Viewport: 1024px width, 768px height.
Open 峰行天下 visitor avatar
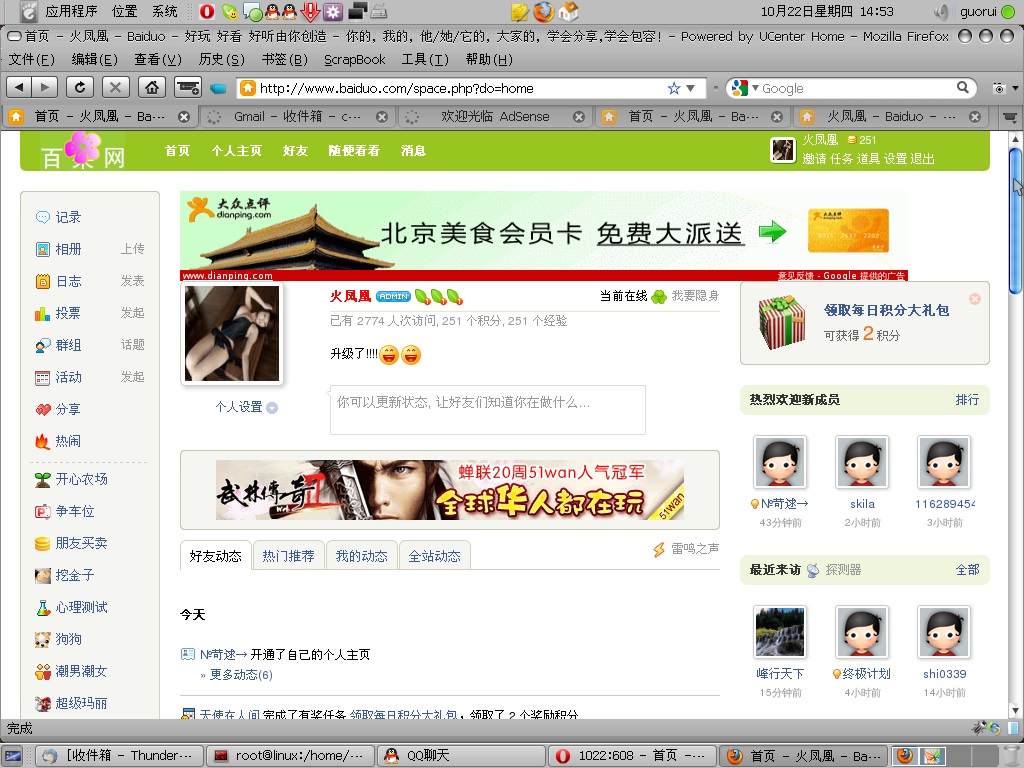tap(780, 632)
